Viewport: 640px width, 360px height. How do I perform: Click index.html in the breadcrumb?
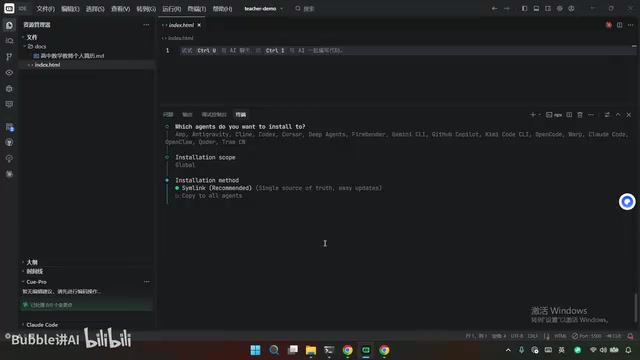[180, 38]
